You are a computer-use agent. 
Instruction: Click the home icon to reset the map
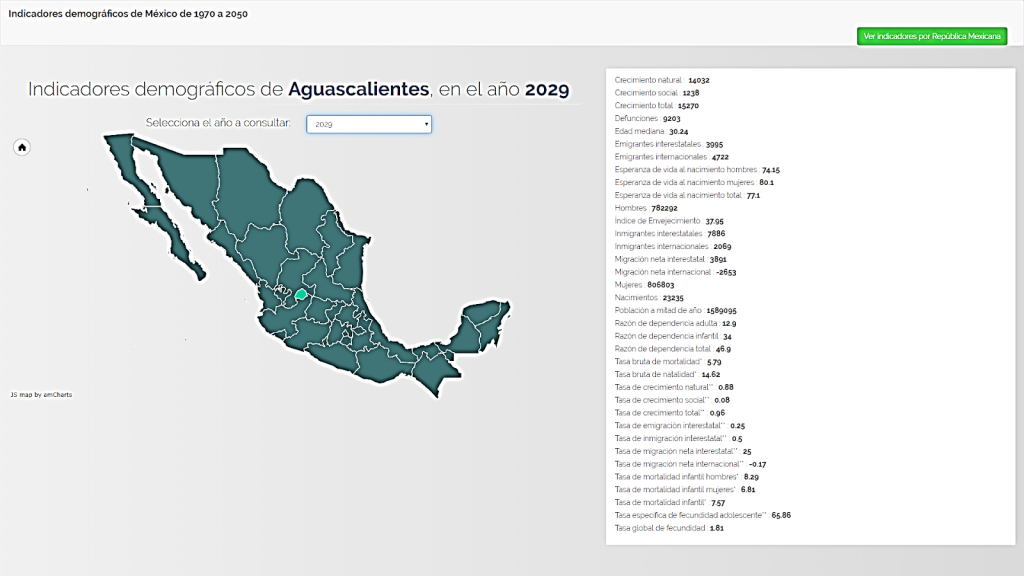click(22, 147)
